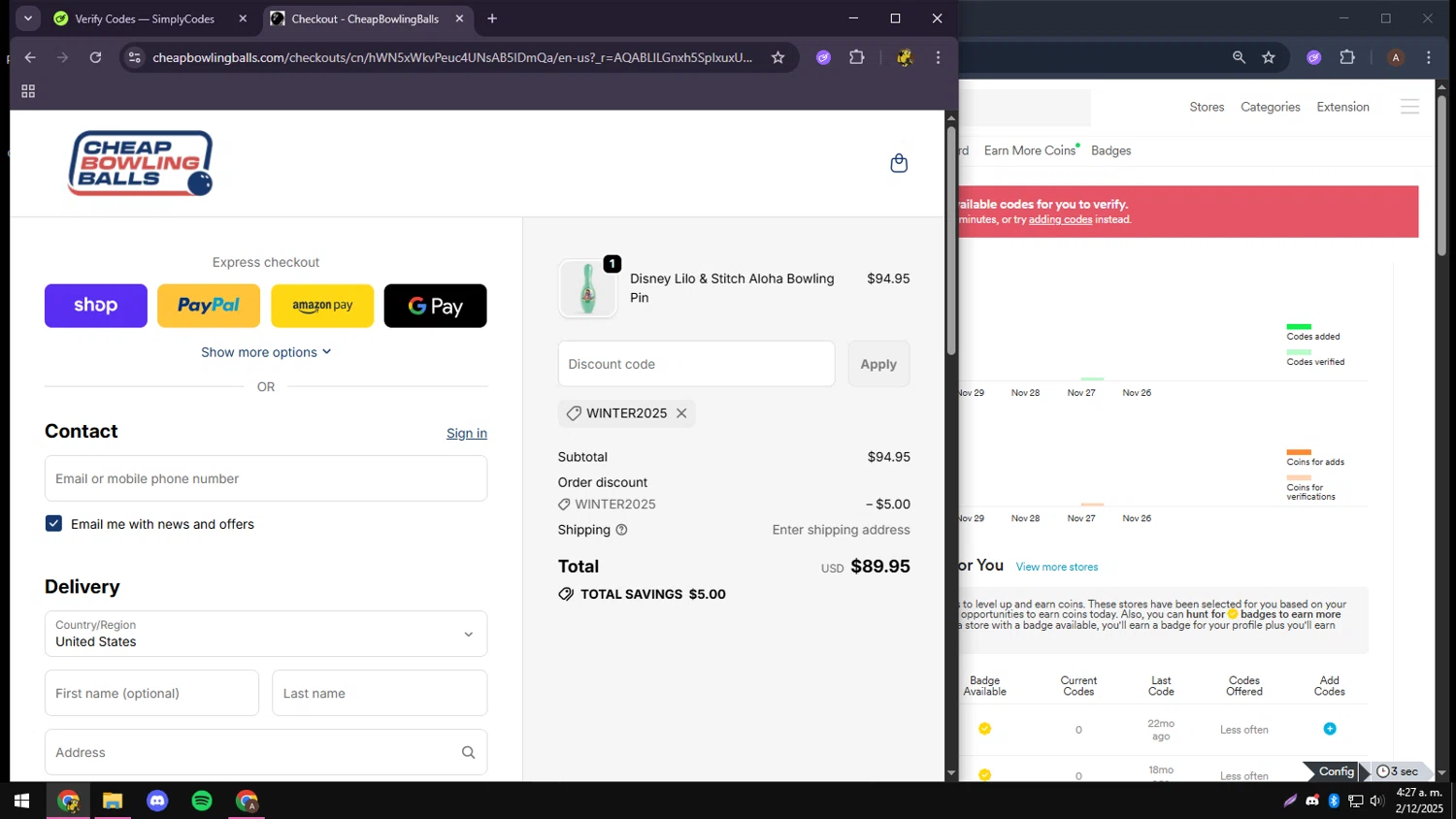Screen dimensions: 1456x819
Task: Click Bluetooth icon in system tray
Action: tap(1334, 801)
